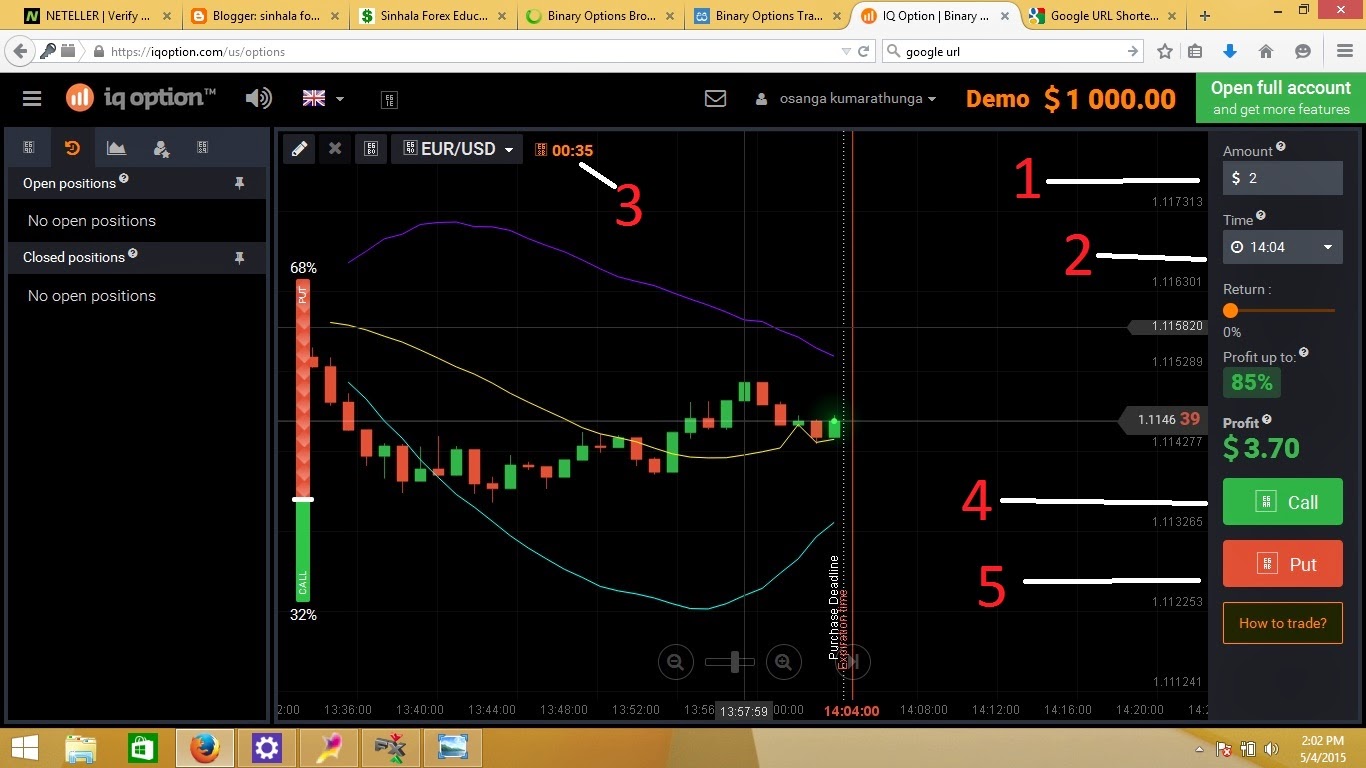Show help for Closed positions

pyautogui.click(x=133, y=253)
